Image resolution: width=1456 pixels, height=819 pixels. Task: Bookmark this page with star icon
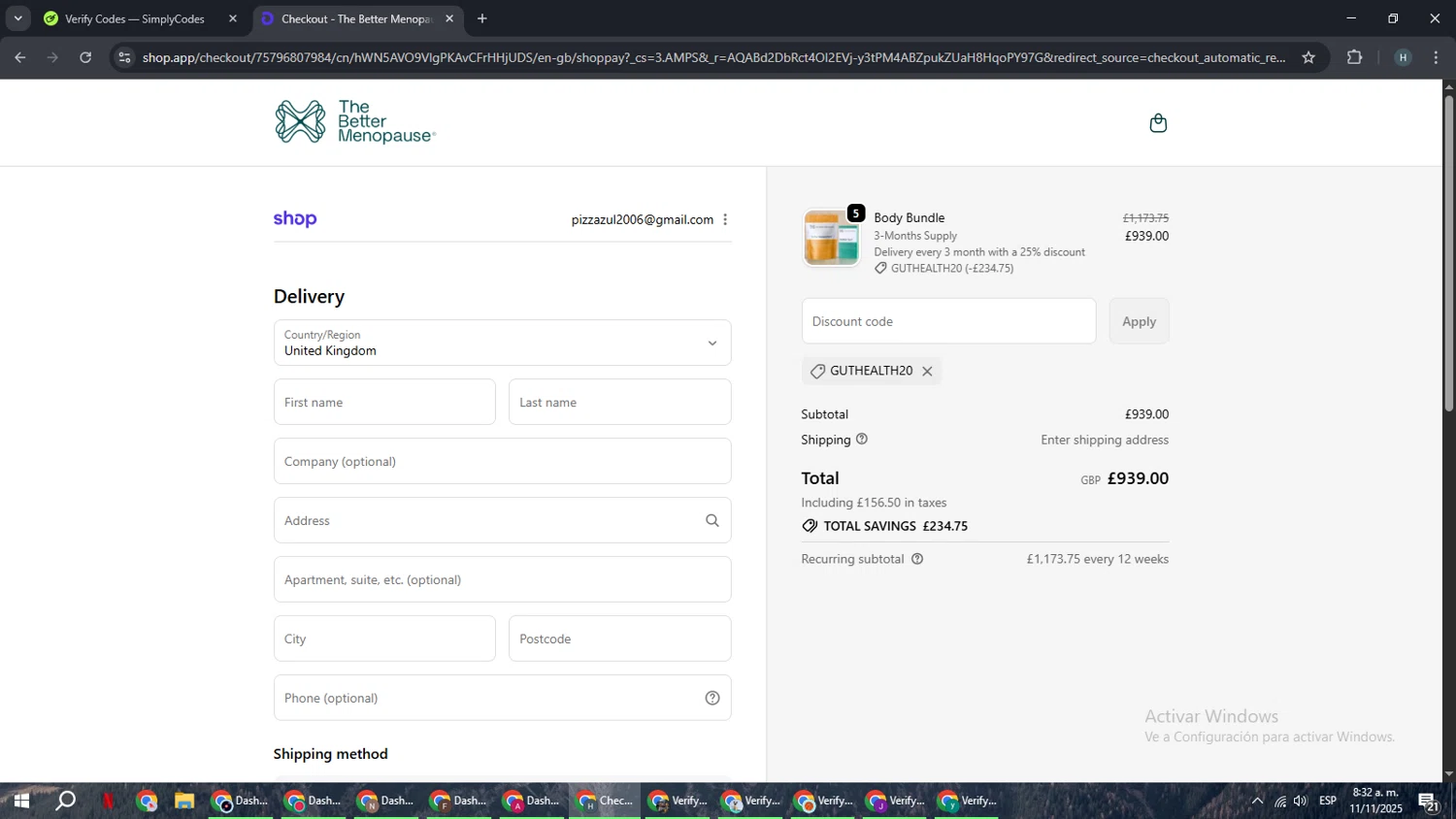pyautogui.click(x=1308, y=57)
